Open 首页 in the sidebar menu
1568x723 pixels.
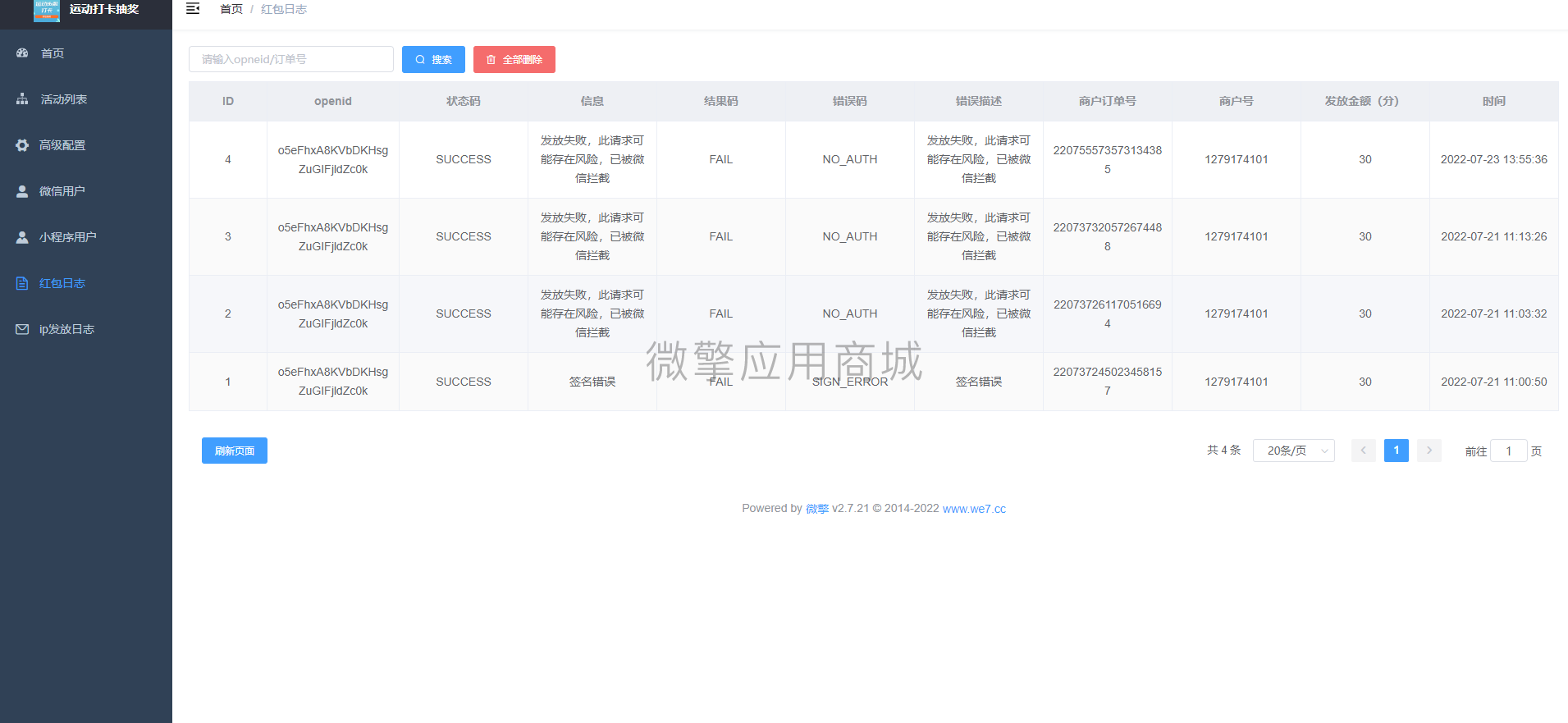pyautogui.click(x=86, y=53)
